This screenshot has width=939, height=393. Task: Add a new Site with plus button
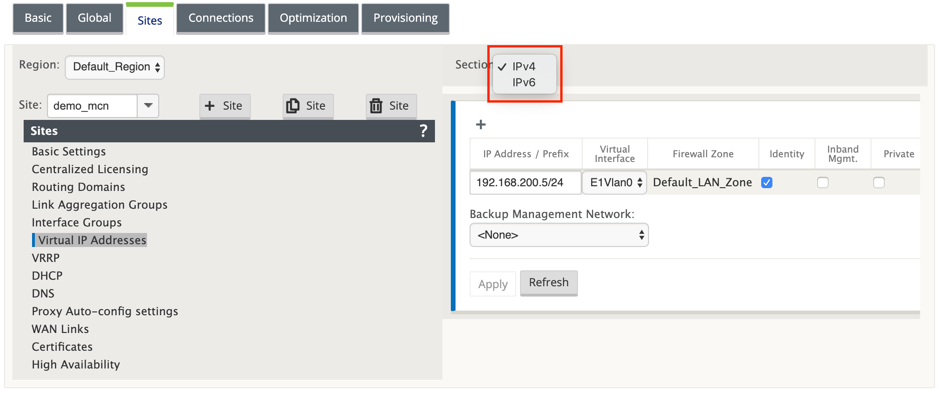point(225,106)
